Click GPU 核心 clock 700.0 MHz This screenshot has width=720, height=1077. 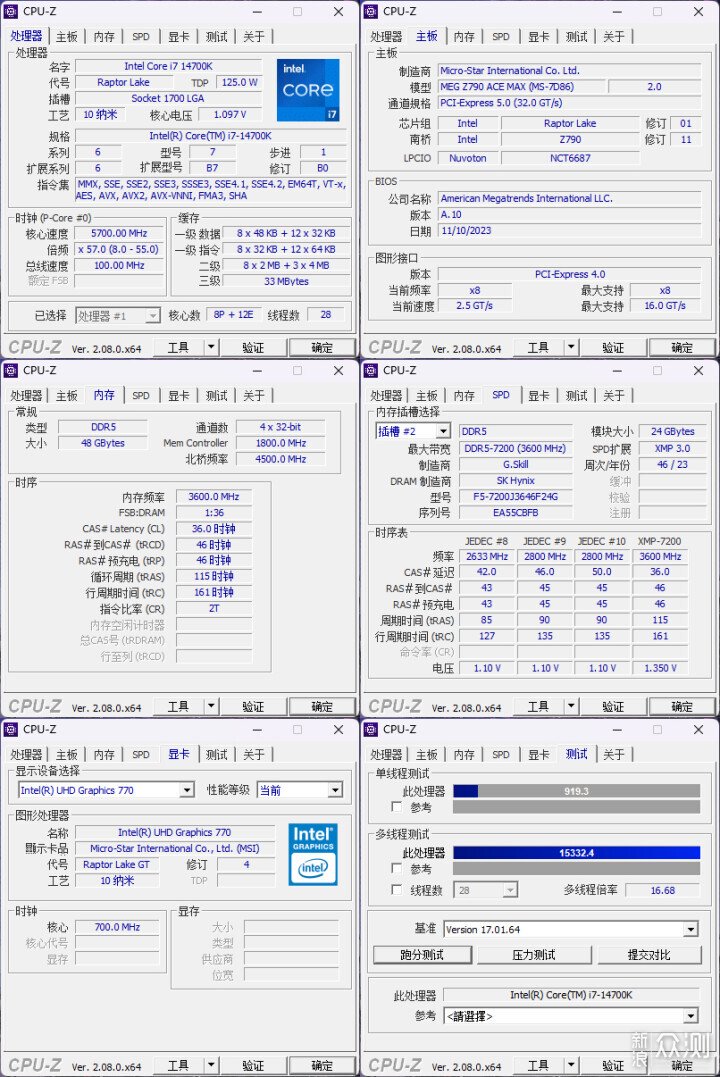coord(117,927)
